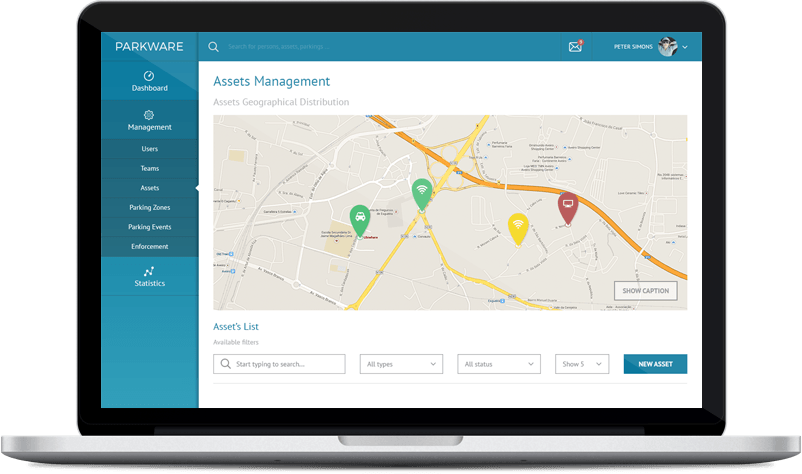
Task: Go to Users submenu item
Action: (x=149, y=149)
